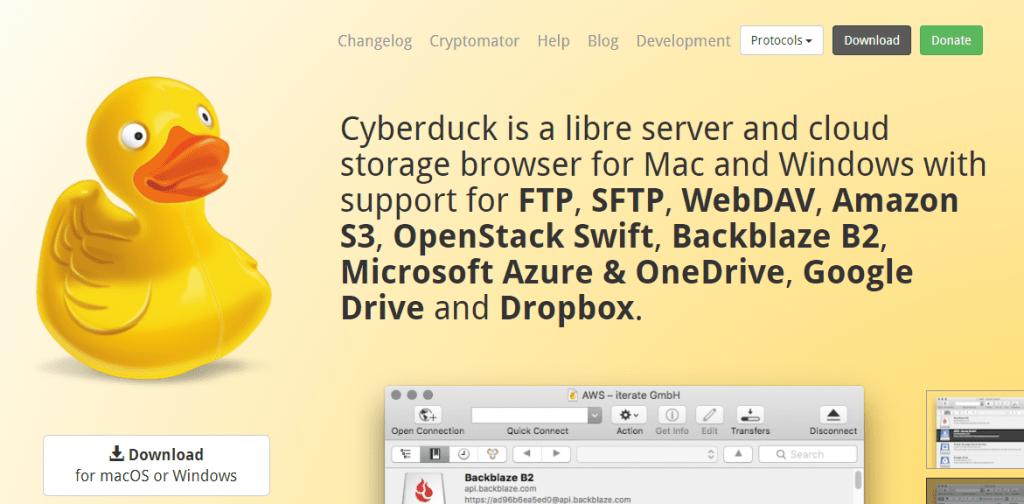Click the green Donate button
Viewport: 1024px width, 504px height.
[951, 40]
